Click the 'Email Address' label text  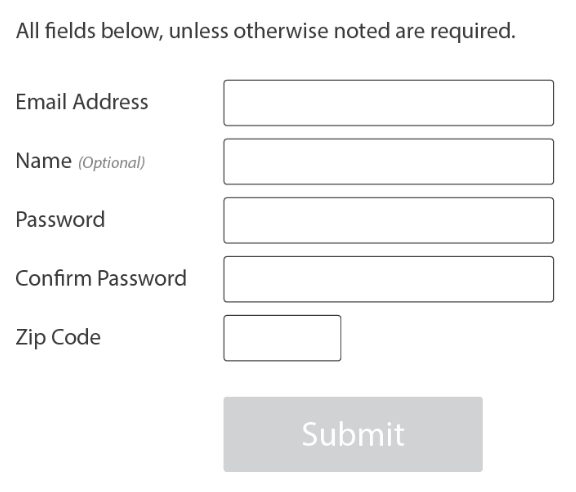pyautogui.click(x=82, y=102)
